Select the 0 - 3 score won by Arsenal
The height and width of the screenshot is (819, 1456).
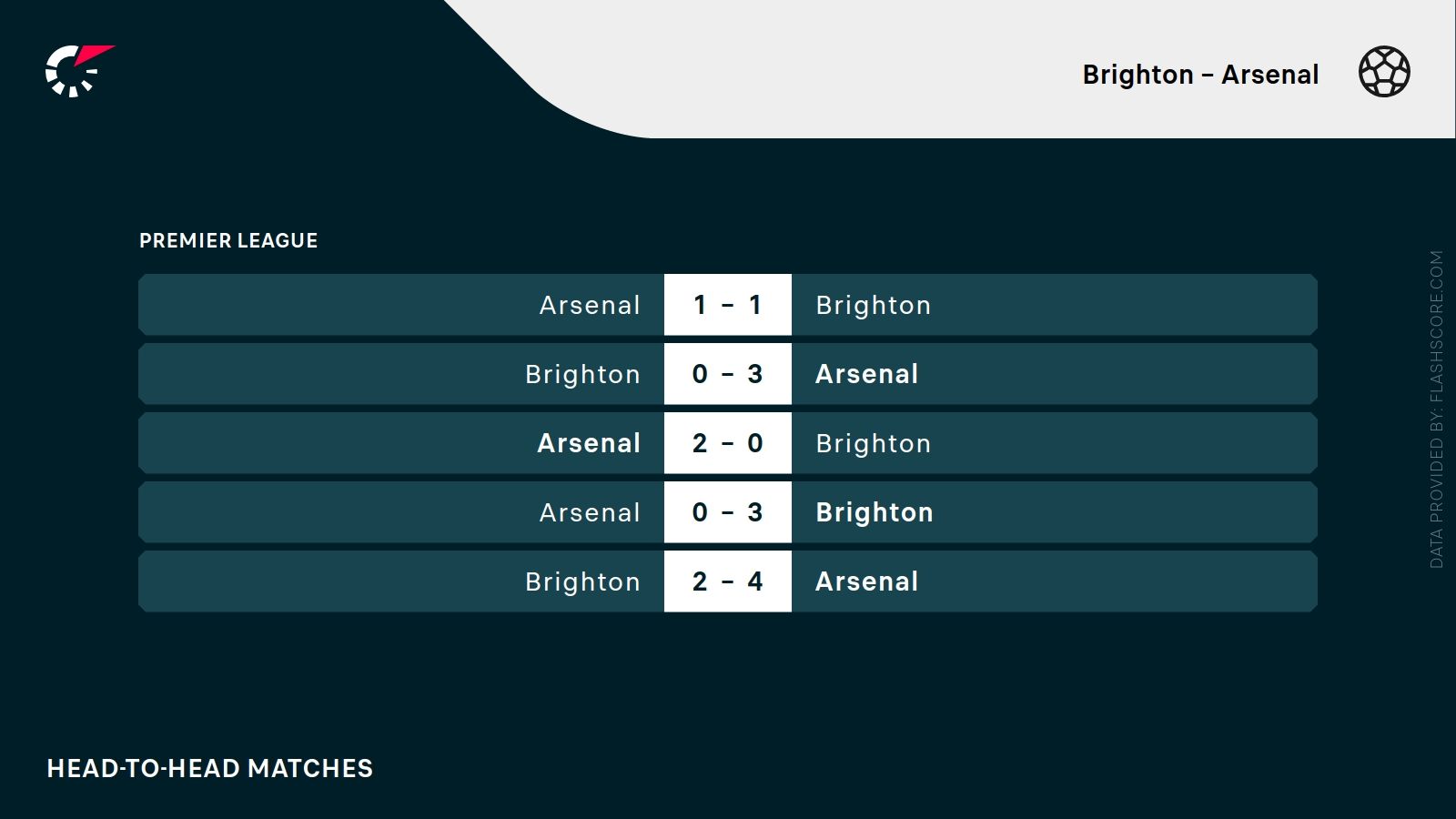pos(727,374)
